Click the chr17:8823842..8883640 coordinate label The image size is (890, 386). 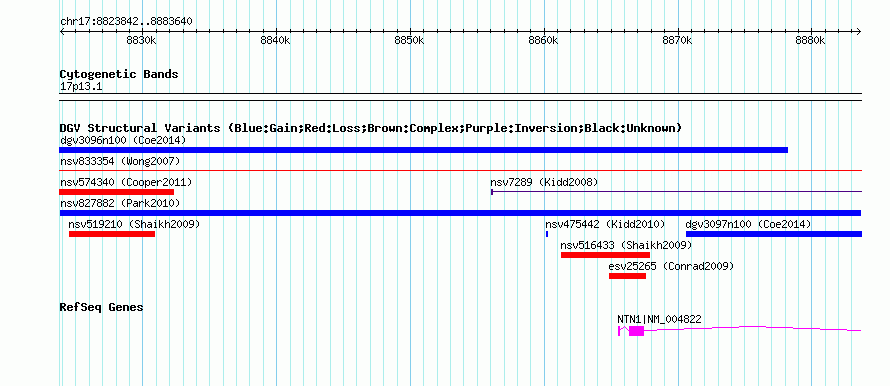(126, 22)
